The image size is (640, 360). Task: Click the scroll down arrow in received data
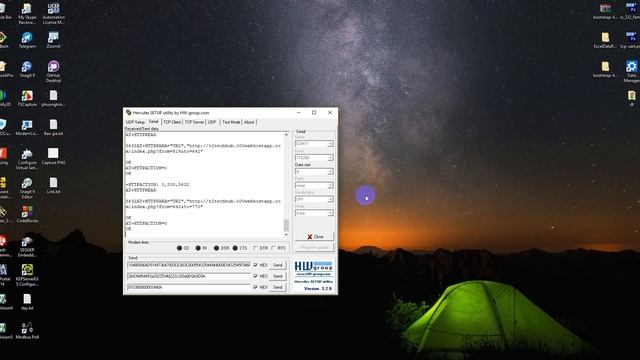point(286,235)
